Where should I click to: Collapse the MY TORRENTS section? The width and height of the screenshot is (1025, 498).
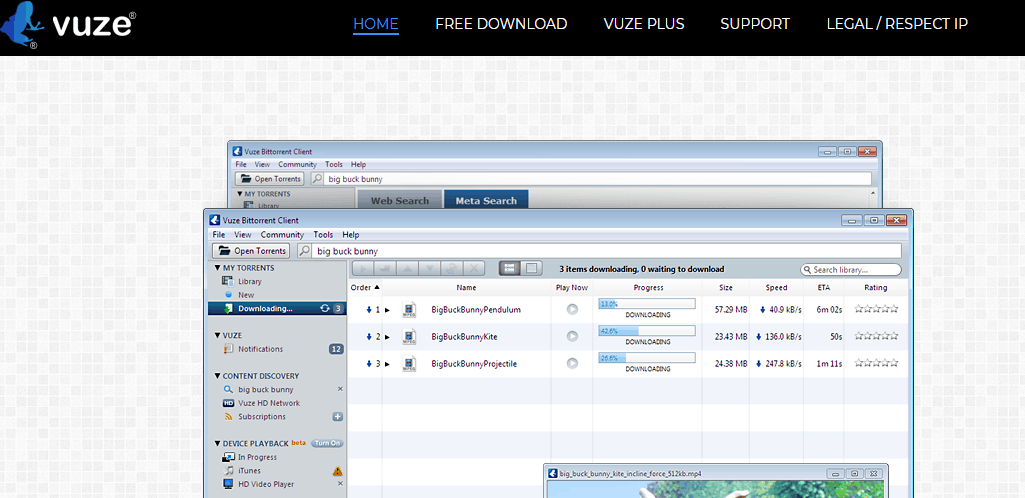click(218, 268)
